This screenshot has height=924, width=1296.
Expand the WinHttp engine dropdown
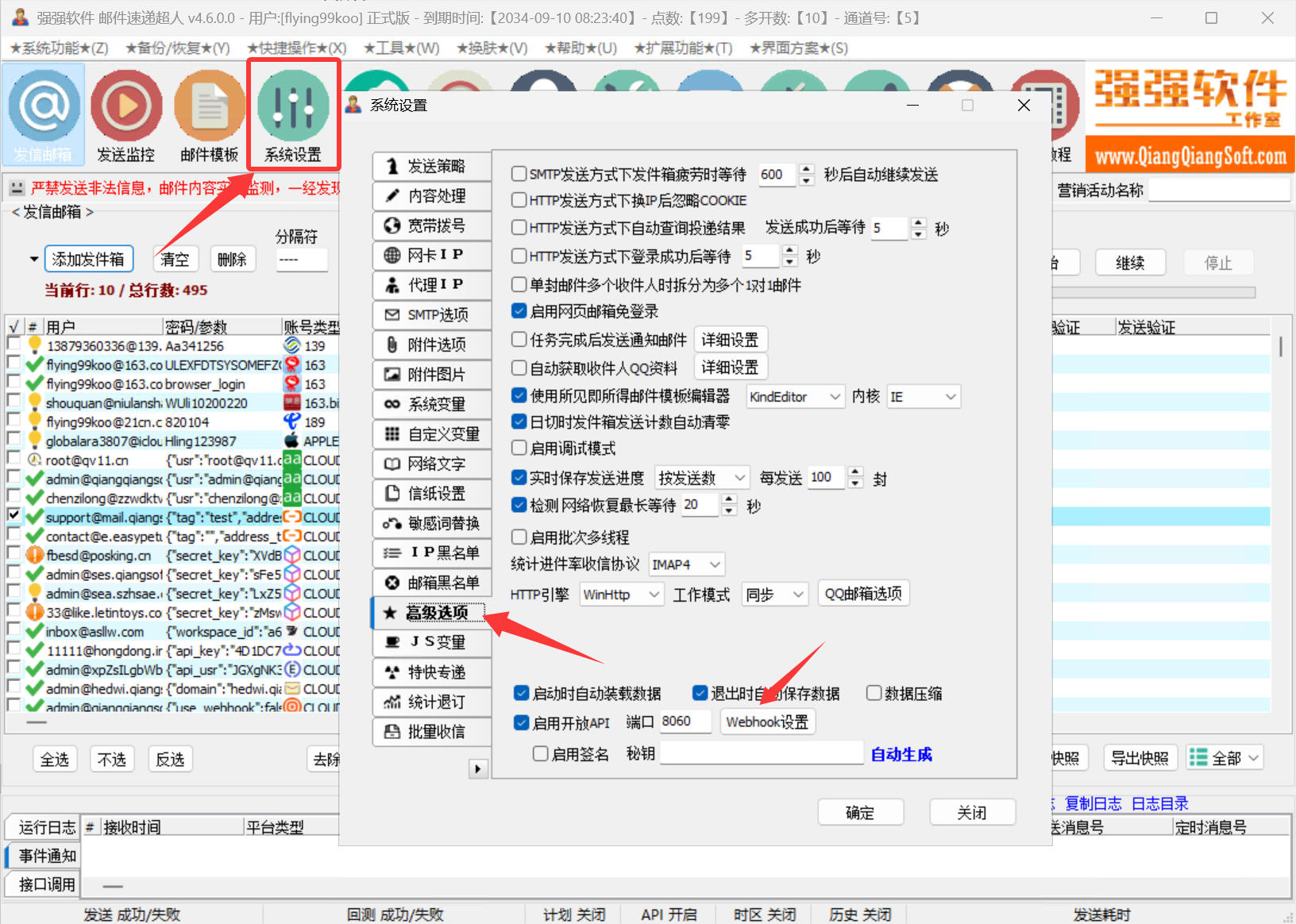621,595
